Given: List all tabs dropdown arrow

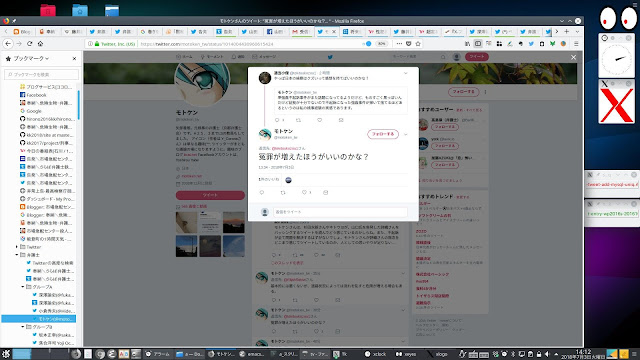Looking at the screenshot, I should [x=577, y=31].
